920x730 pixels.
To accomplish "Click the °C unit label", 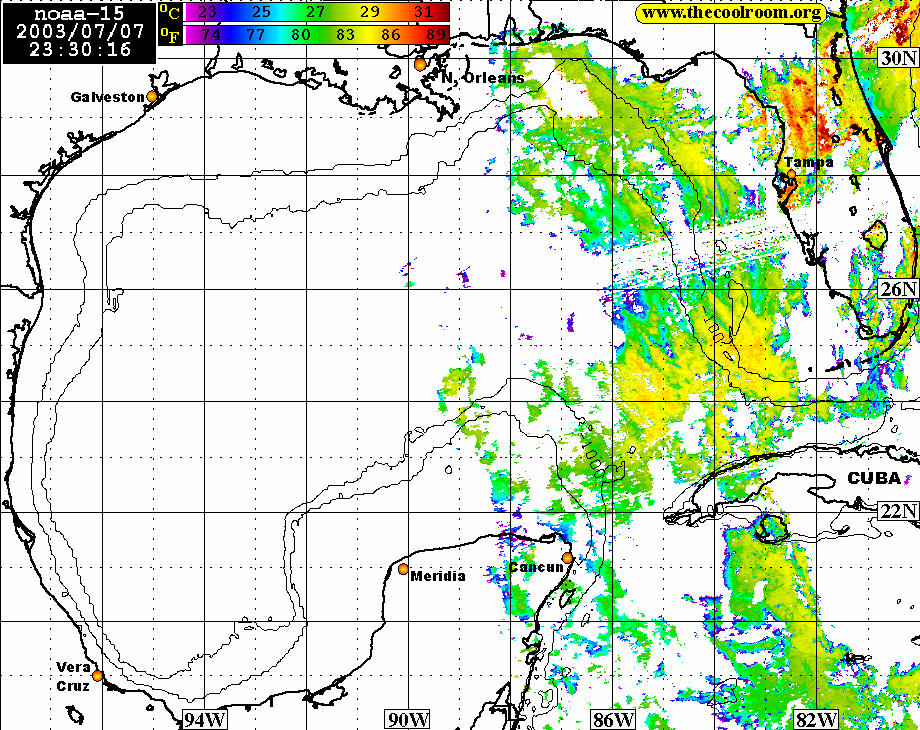I will pyautogui.click(x=170, y=12).
